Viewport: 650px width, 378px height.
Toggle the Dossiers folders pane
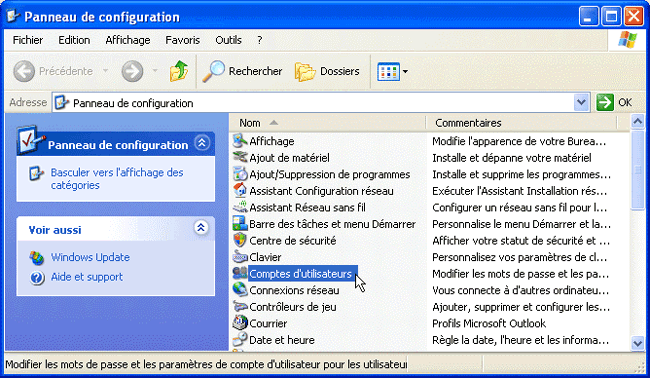click(327, 71)
